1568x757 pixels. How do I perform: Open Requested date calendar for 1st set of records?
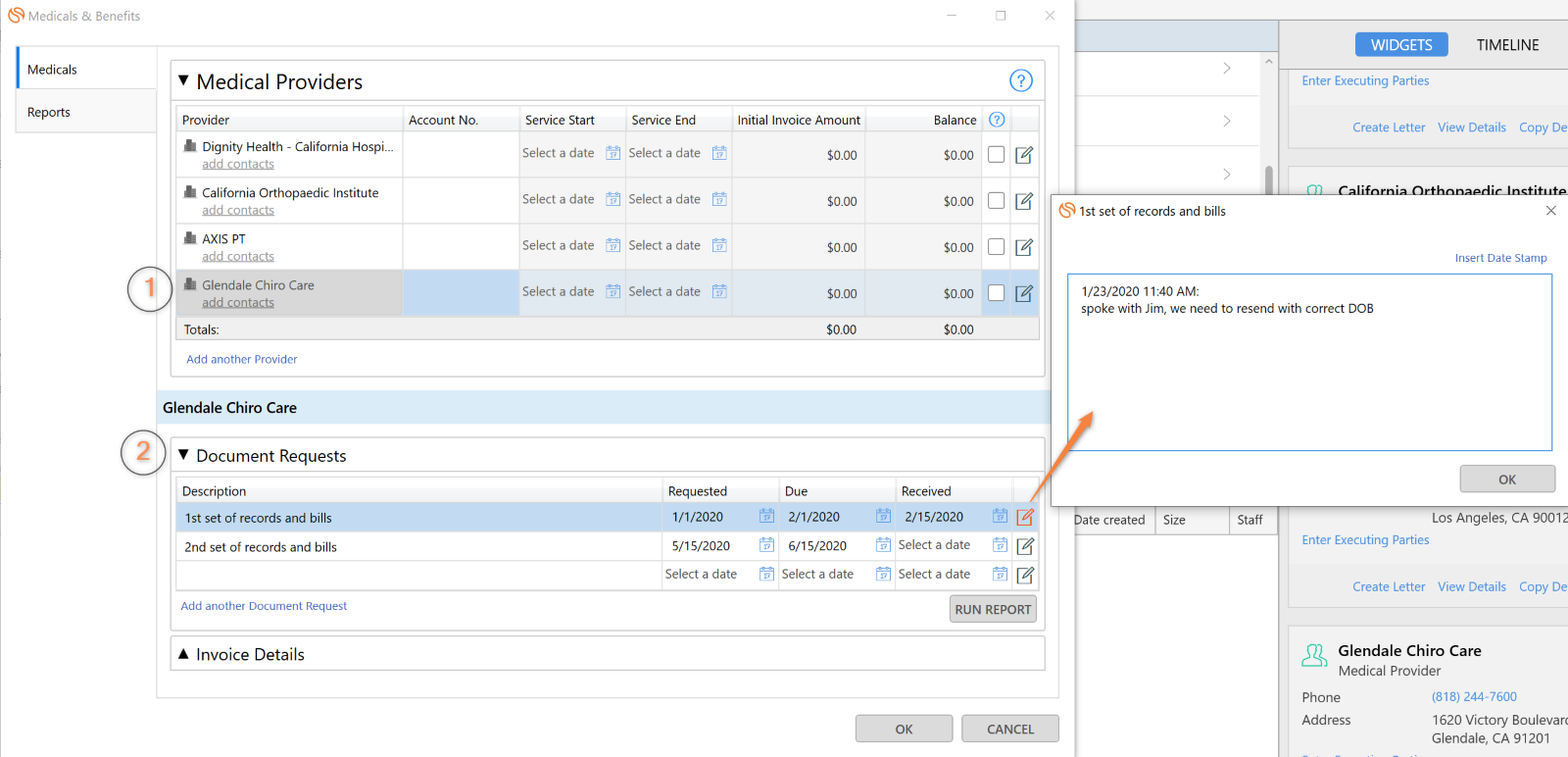click(766, 516)
